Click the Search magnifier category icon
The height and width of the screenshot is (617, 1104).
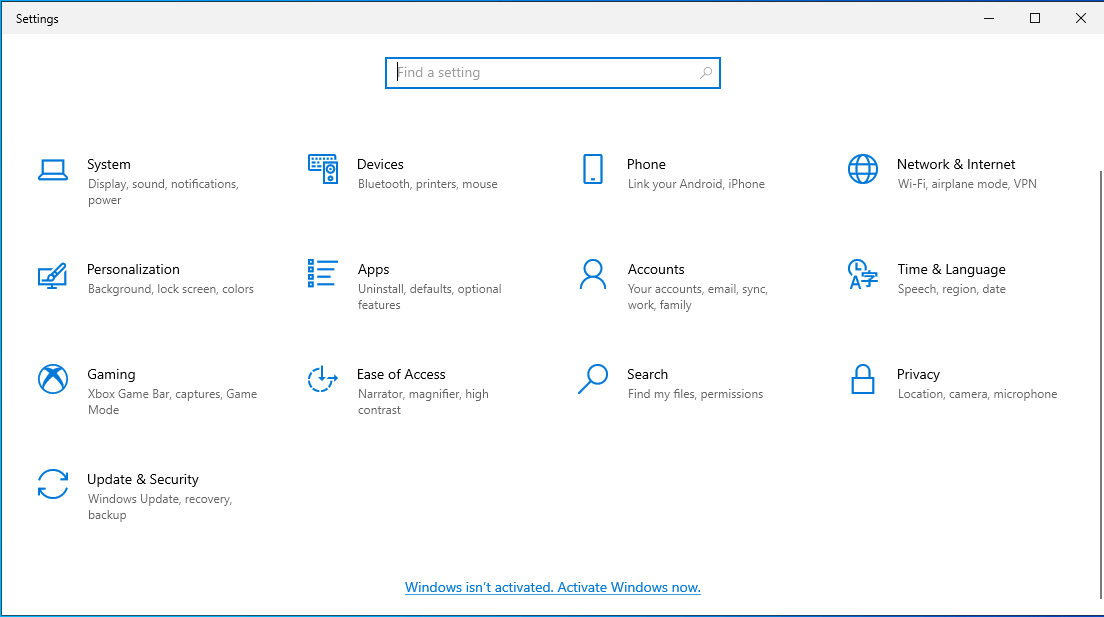tap(593, 379)
